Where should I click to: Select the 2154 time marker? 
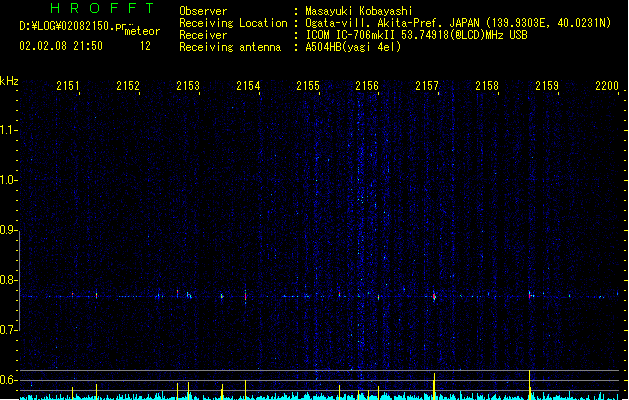click(x=248, y=85)
